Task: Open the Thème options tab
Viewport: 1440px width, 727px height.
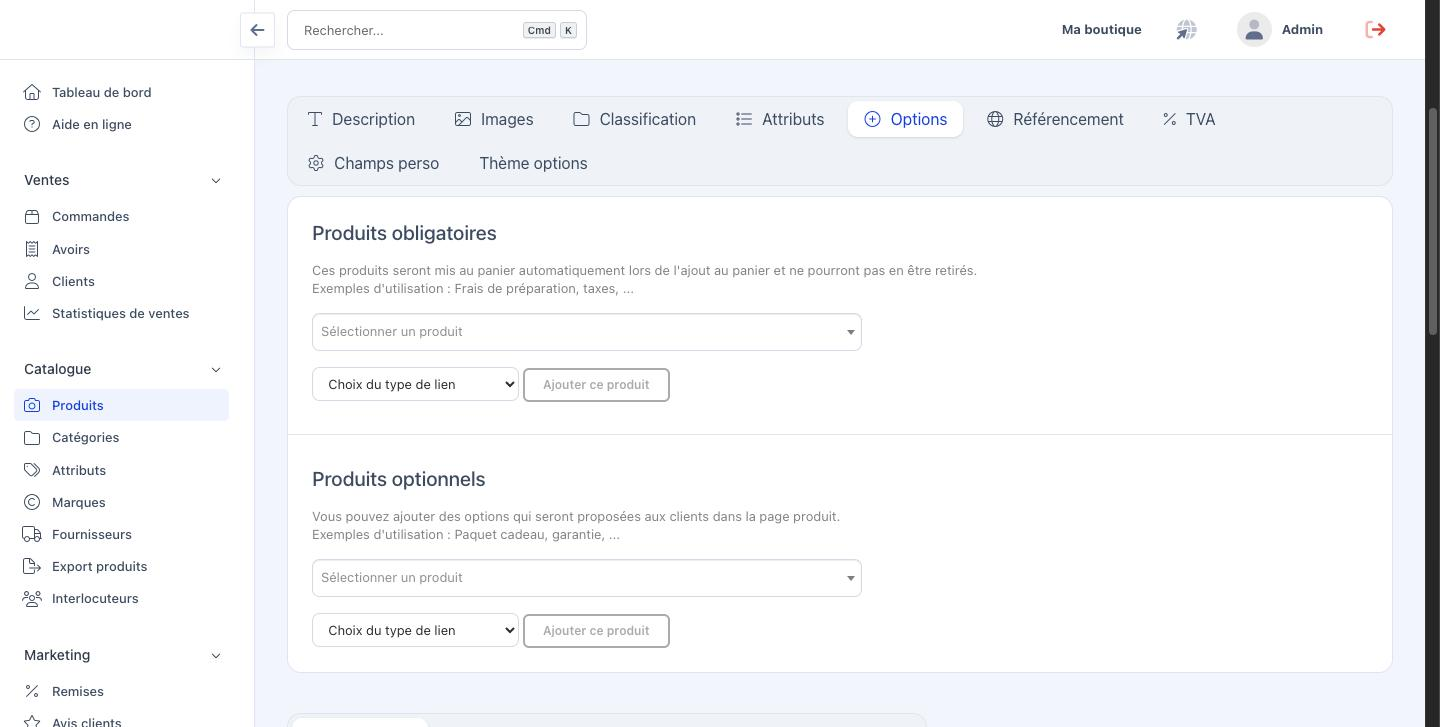Action: [533, 163]
